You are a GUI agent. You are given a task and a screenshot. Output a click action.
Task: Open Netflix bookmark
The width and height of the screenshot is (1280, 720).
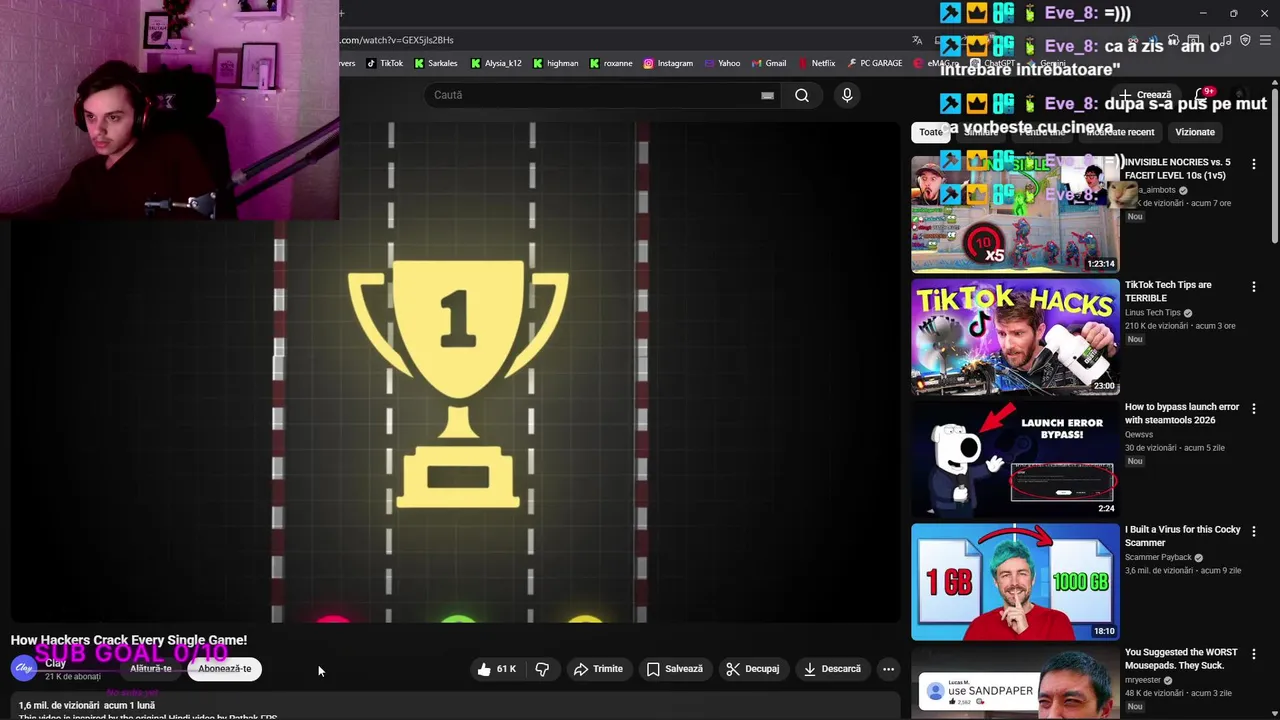click(x=816, y=63)
